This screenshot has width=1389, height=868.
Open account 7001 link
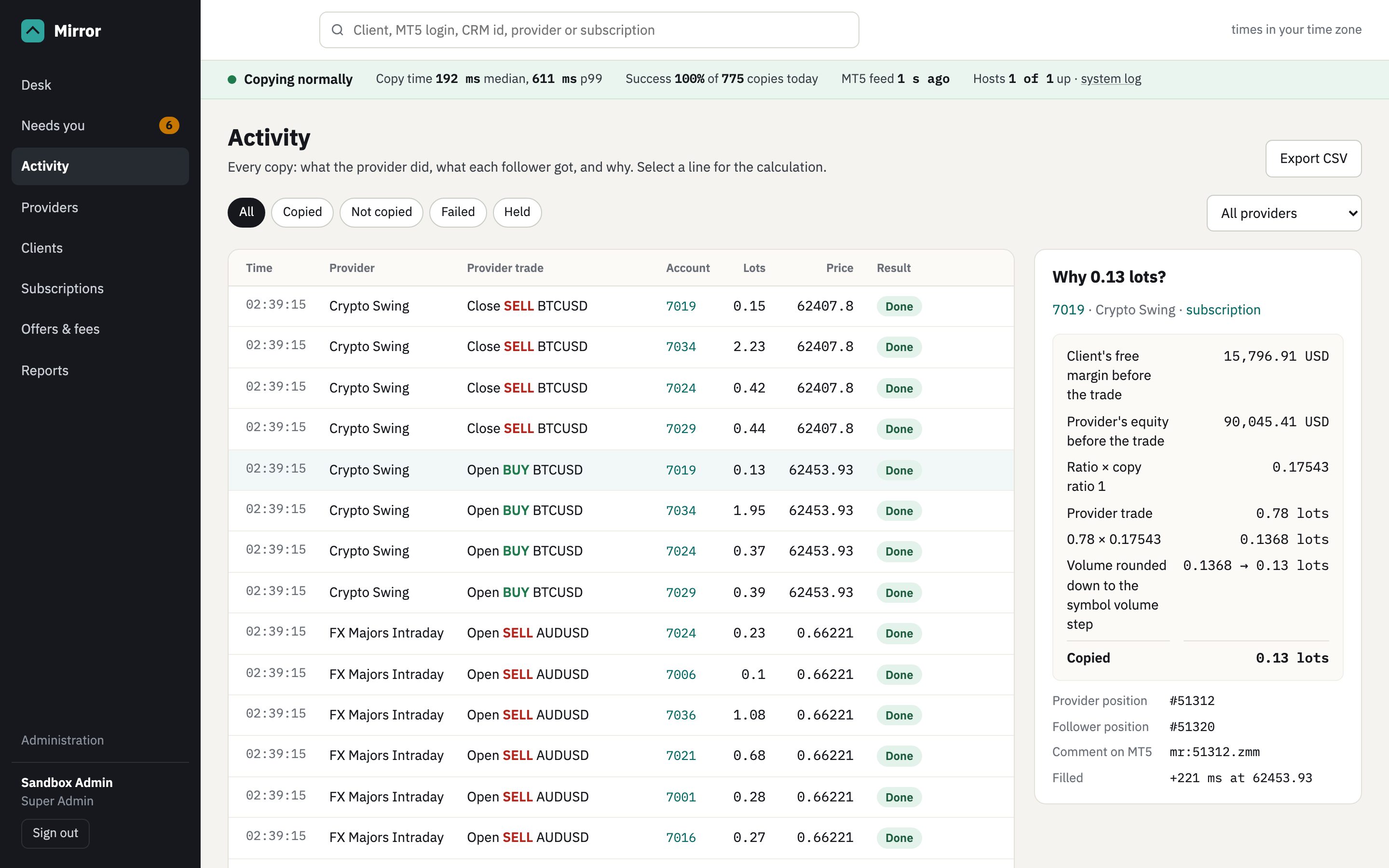click(681, 797)
